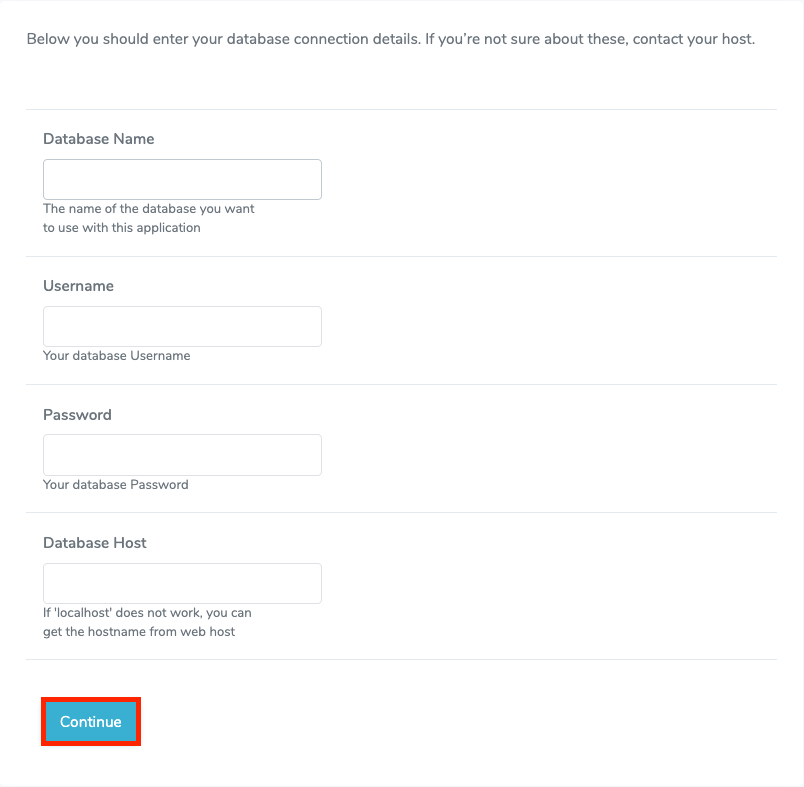
Task: Click "to use with this application" hint line
Action: pyautogui.click(x=121, y=227)
